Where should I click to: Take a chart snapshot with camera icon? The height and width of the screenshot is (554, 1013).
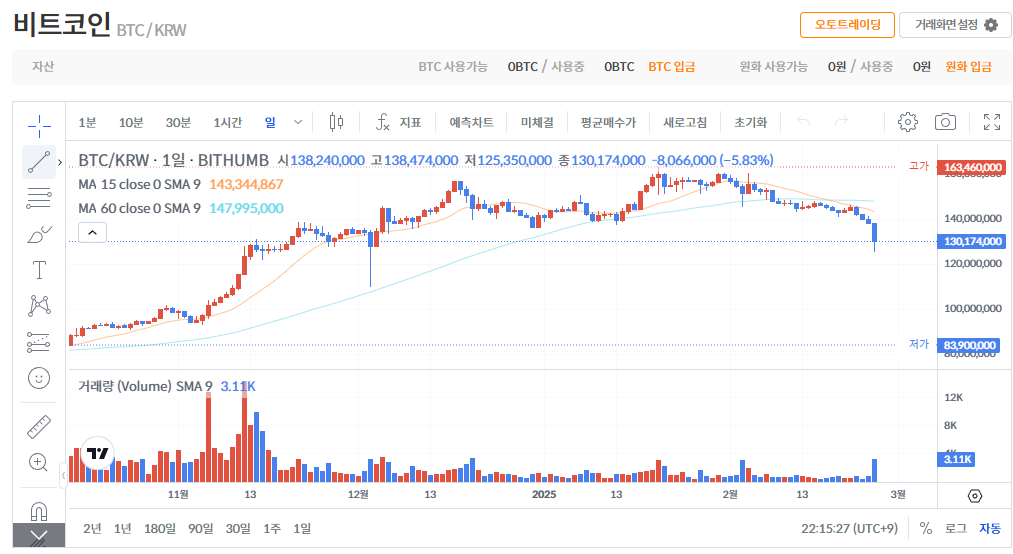coord(945,121)
